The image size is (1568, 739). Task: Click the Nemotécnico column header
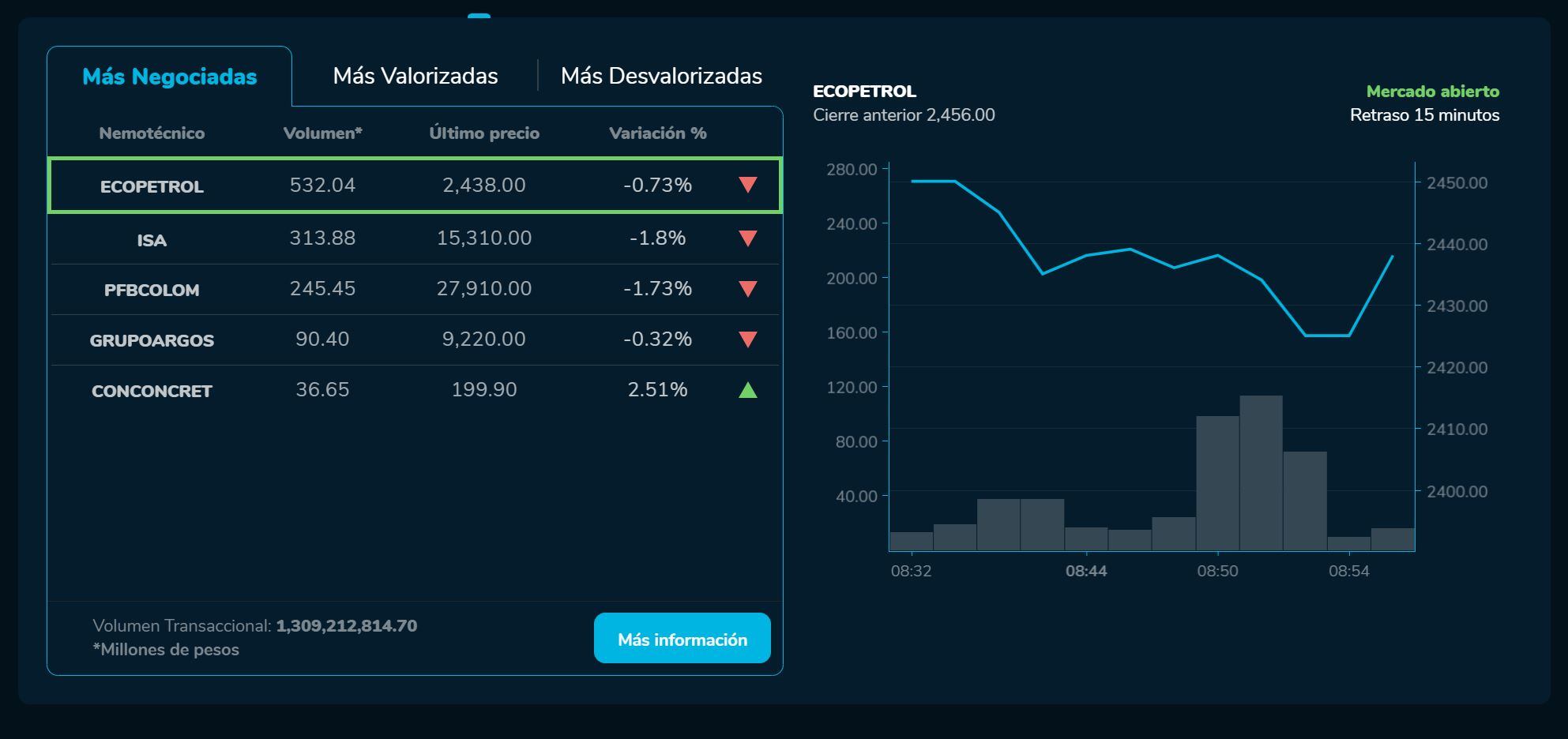click(x=152, y=133)
